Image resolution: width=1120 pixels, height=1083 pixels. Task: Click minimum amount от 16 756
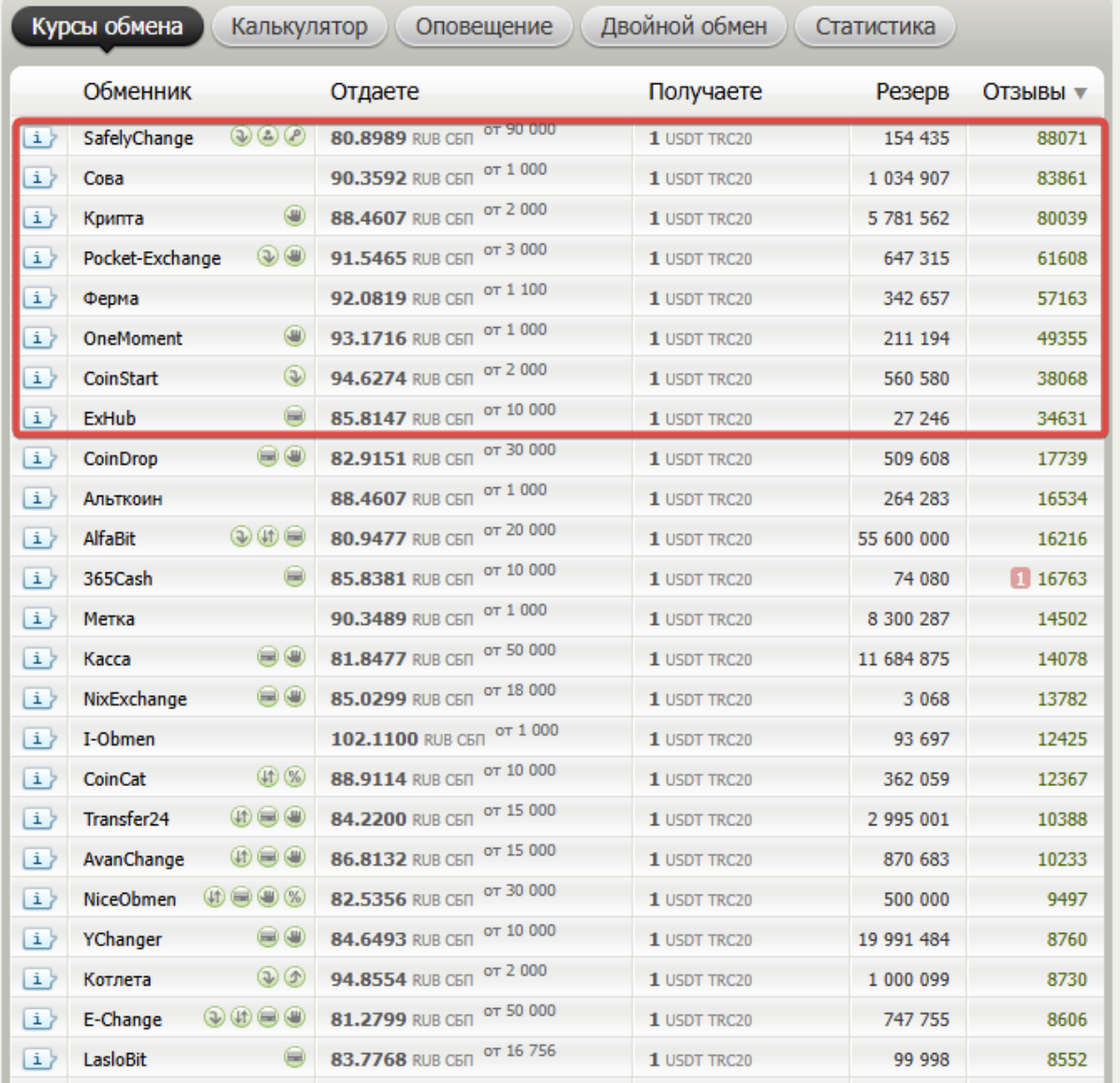520,1050
